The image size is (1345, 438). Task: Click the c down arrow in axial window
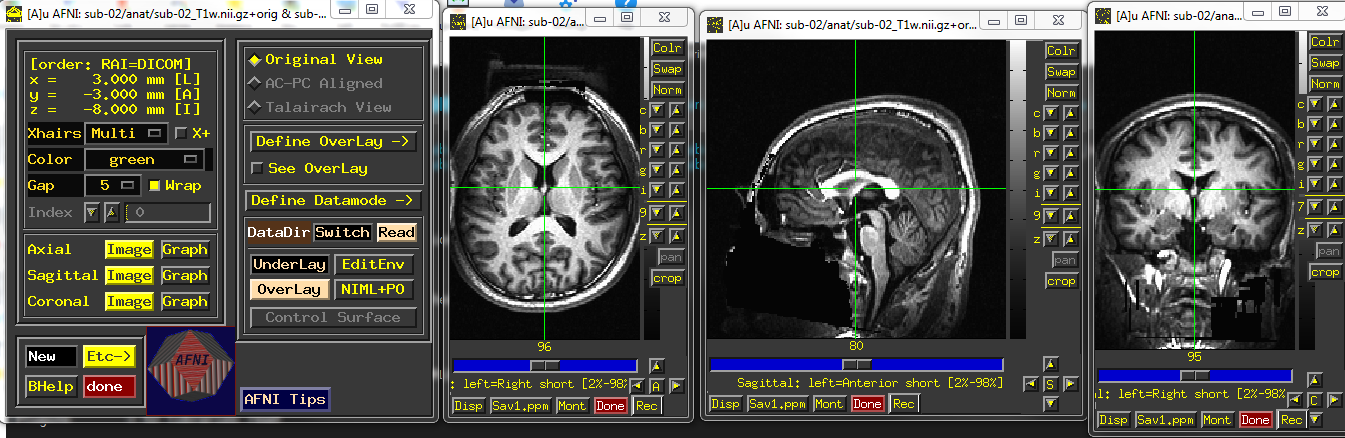pos(659,109)
